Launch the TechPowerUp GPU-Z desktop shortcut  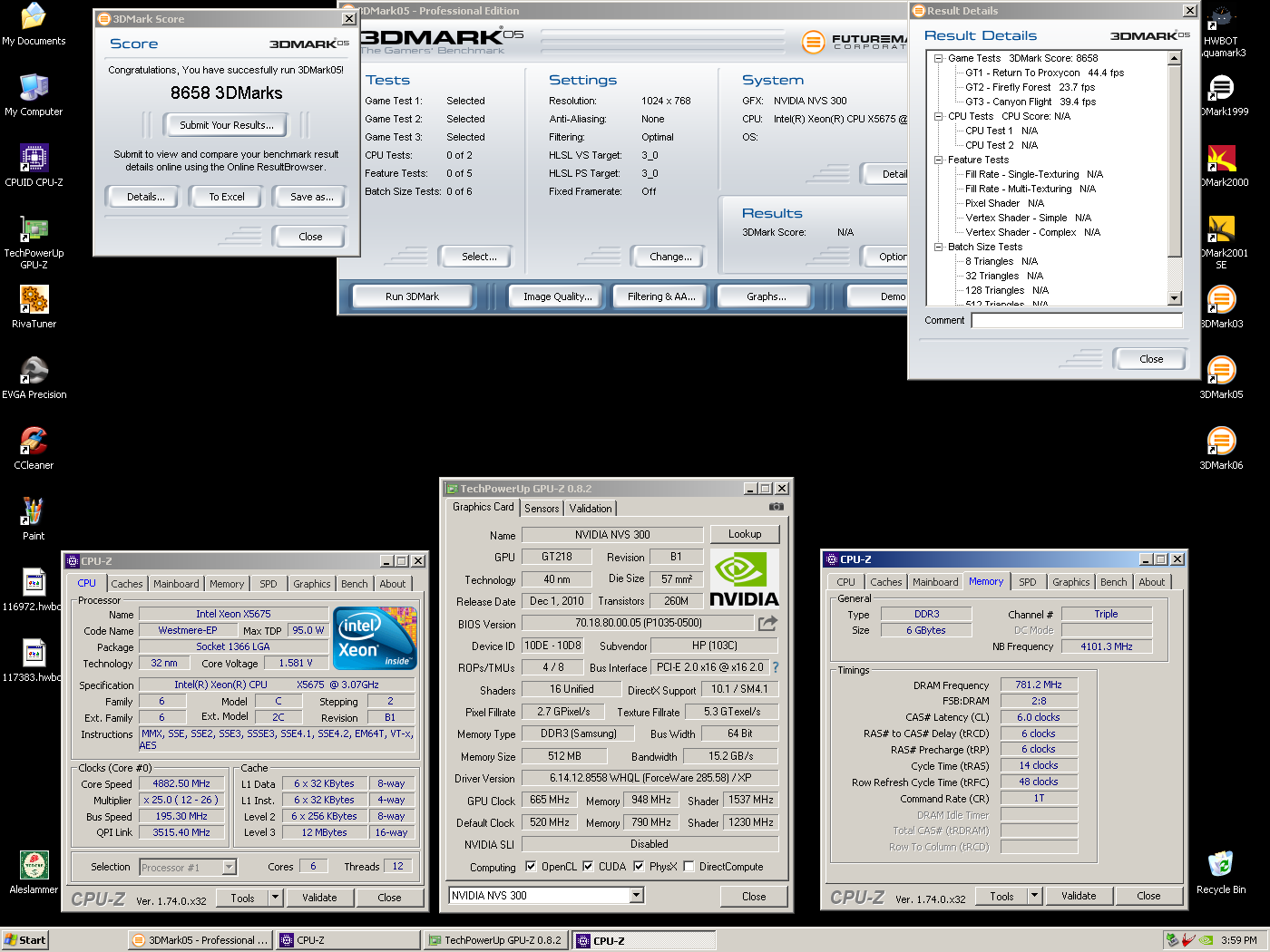[34, 242]
